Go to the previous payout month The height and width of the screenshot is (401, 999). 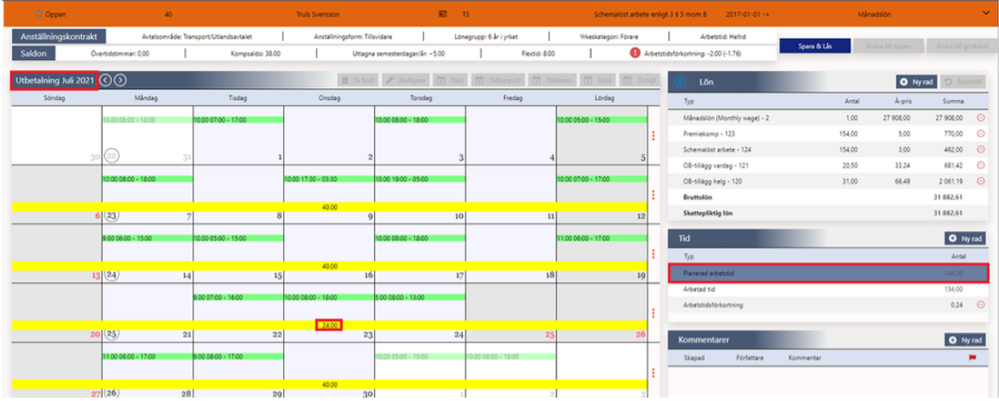point(106,80)
